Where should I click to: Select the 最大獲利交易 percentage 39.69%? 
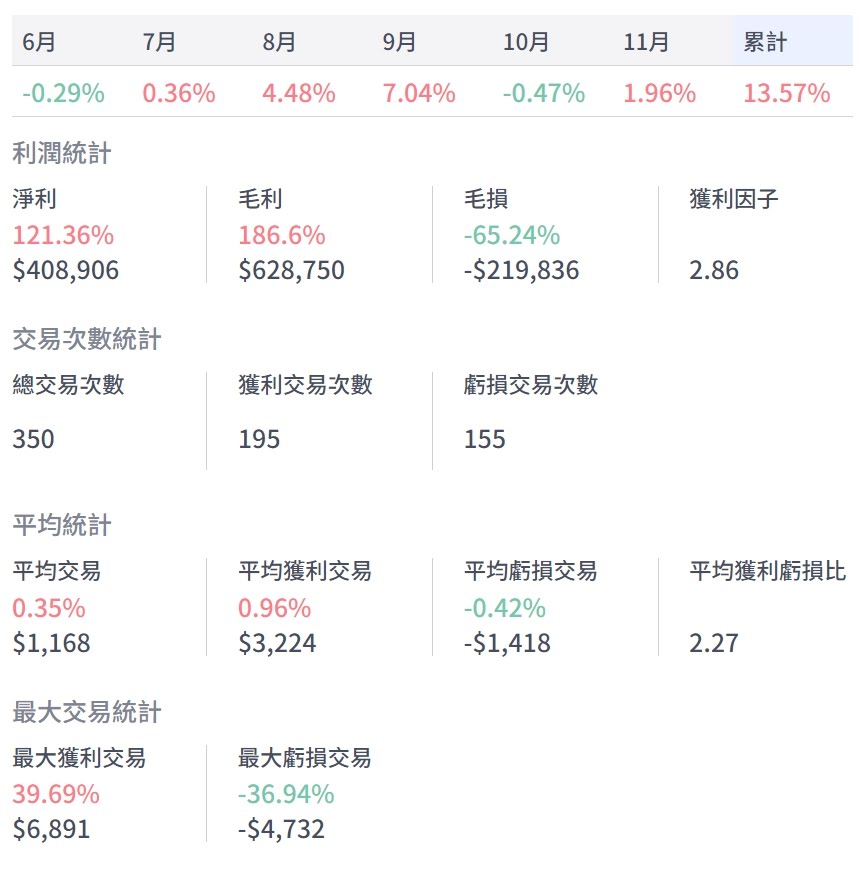point(56,794)
